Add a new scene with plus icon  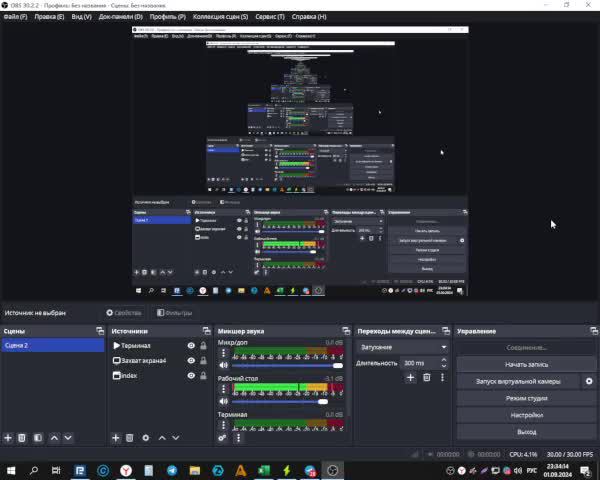[8, 438]
